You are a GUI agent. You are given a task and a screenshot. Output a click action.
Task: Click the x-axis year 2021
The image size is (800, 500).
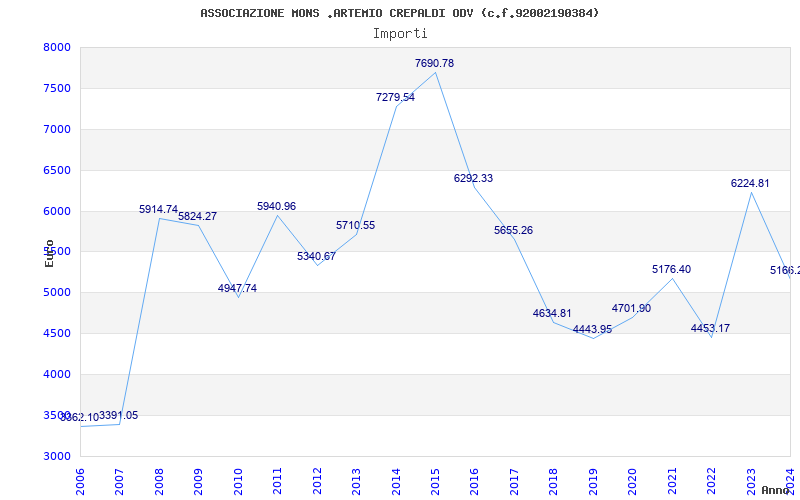672,482
